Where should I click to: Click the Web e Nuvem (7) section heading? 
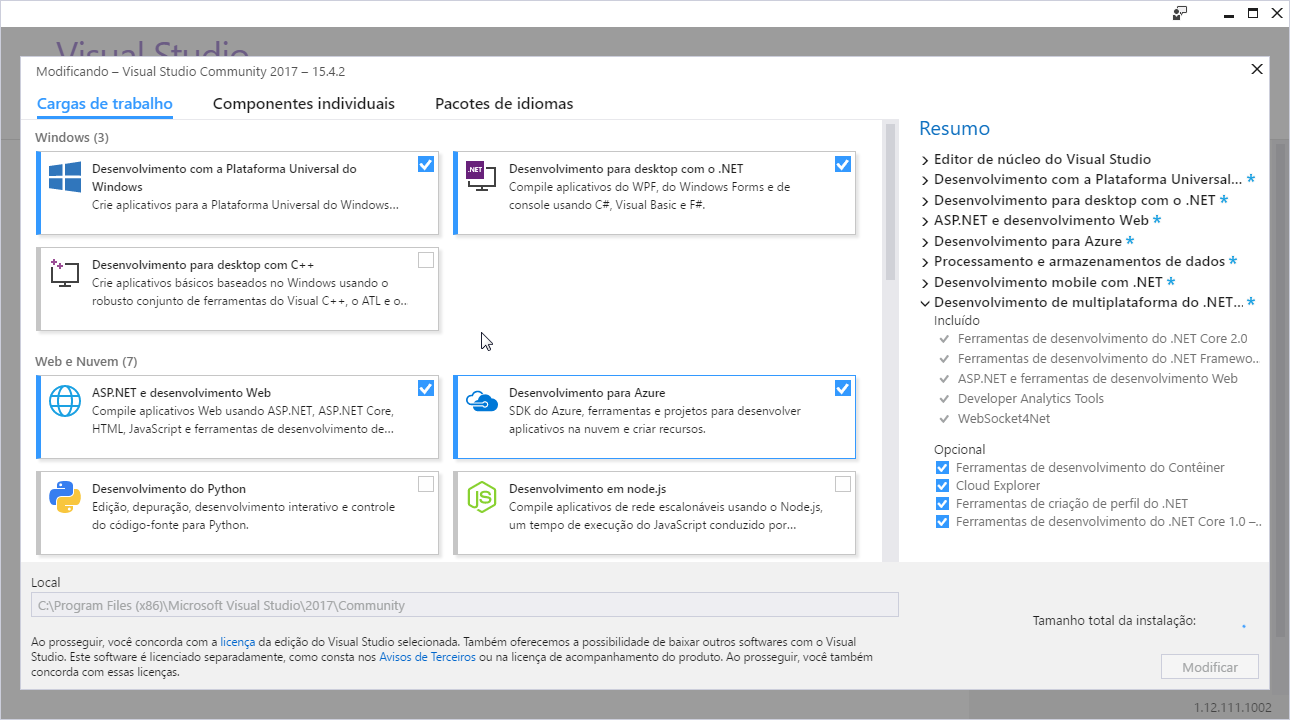[86, 361]
